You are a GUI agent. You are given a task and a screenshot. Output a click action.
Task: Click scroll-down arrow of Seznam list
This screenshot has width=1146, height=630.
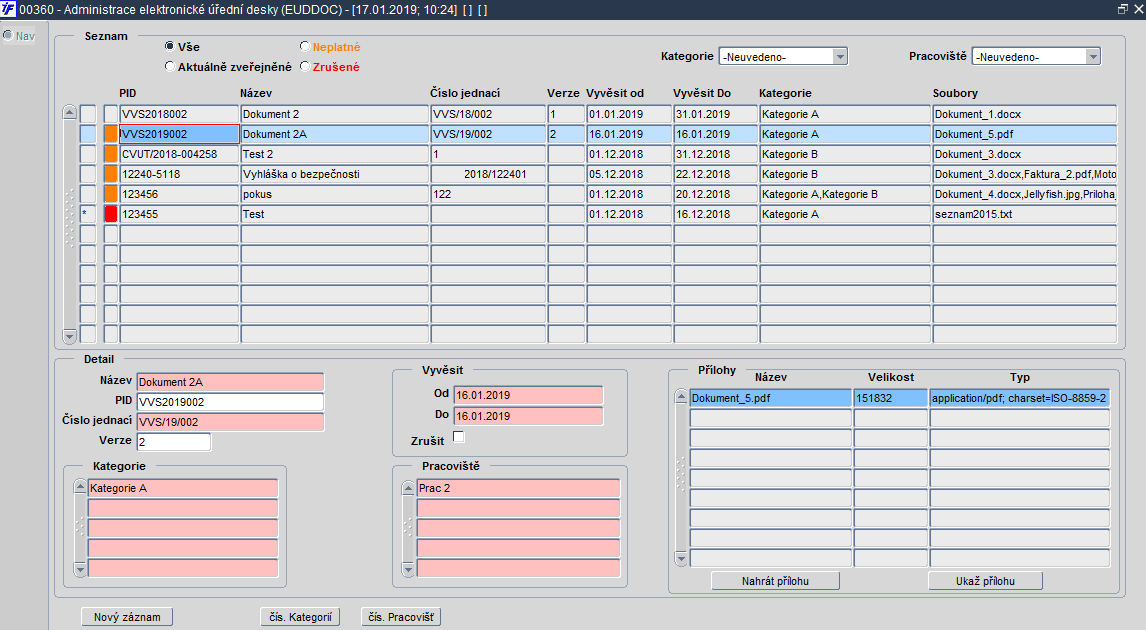coord(69,336)
